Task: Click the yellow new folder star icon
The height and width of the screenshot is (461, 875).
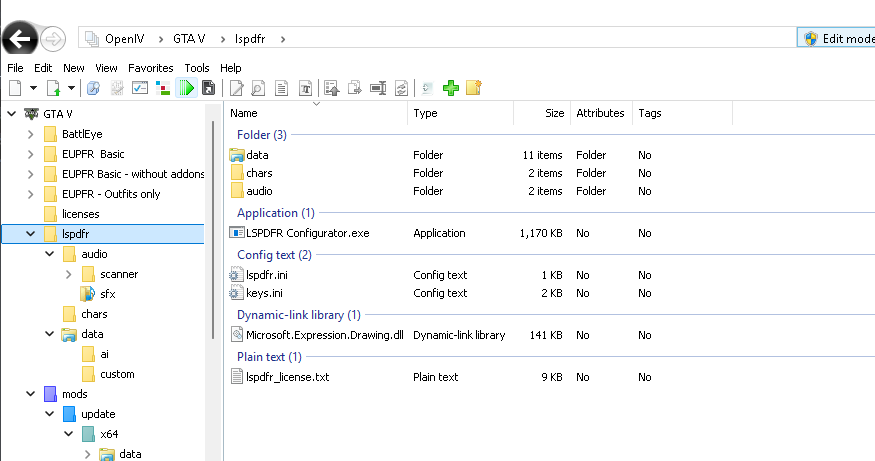Action: pos(474,88)
